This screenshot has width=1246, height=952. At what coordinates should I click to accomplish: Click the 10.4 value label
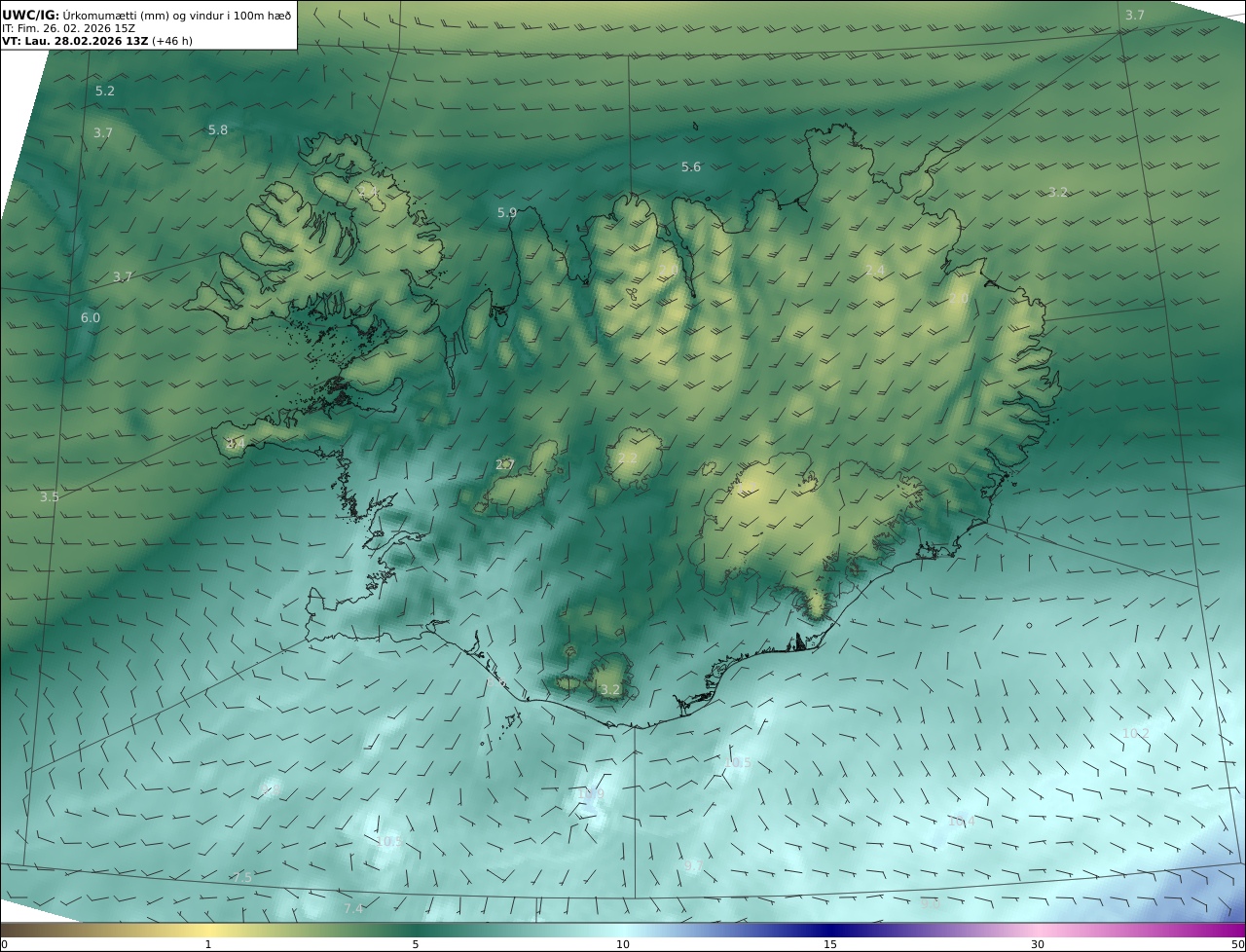962,822
